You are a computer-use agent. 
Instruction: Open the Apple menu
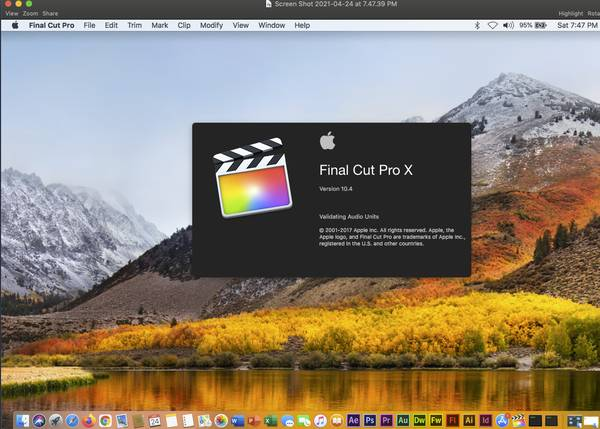point(15,25)
